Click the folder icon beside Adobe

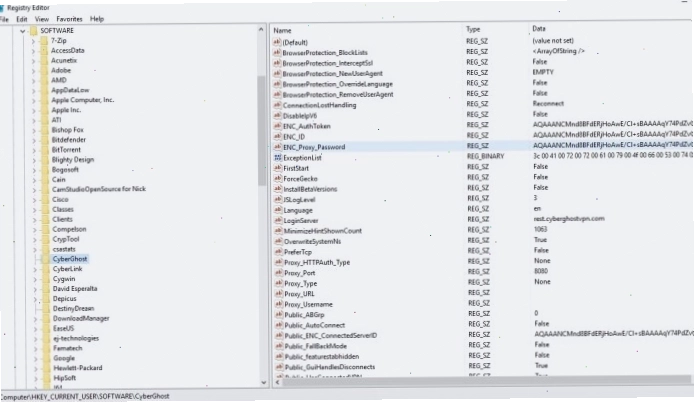45,70
